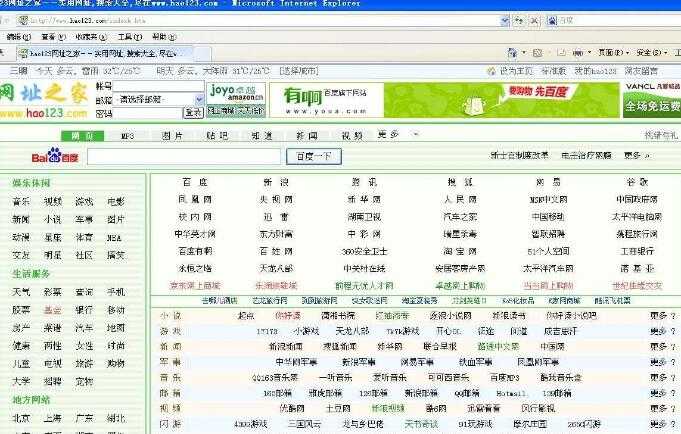Viewport: 681px width, 434px height.
Task: Select the 视频 search tab
Action: 352,136
